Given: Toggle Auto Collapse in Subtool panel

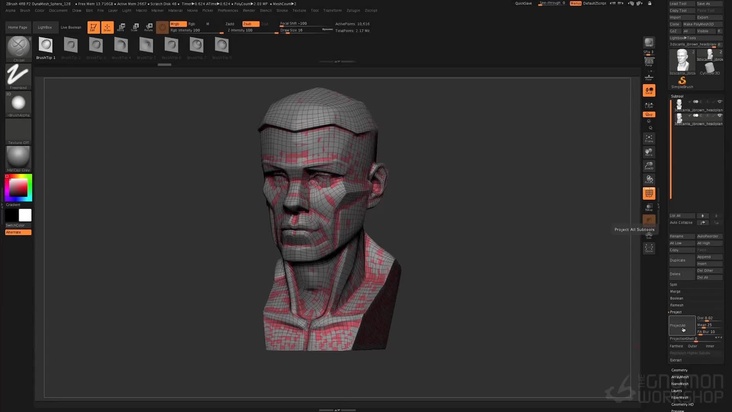Looking at the screenshot, I should click(682, 223).
